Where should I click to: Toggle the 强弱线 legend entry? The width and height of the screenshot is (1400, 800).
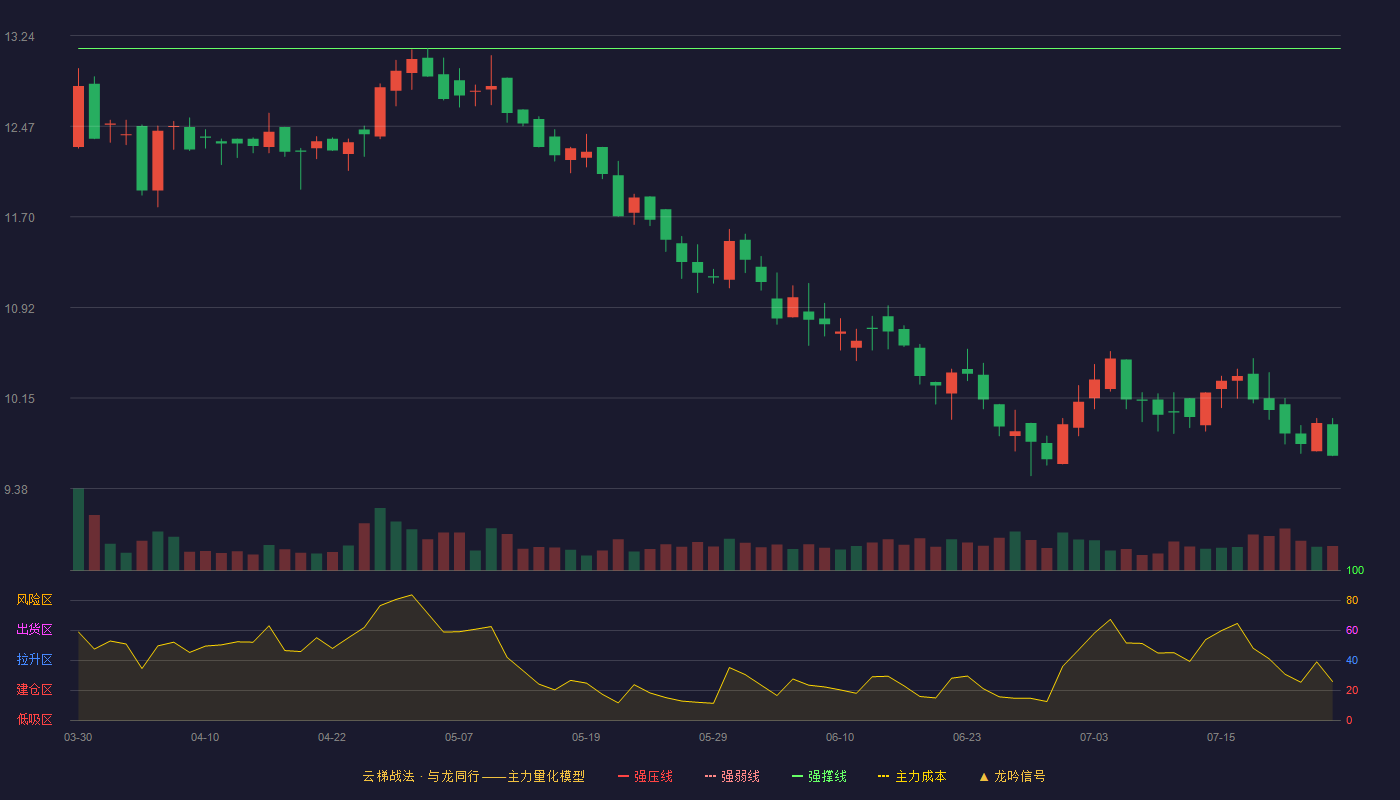pos(732,776)
